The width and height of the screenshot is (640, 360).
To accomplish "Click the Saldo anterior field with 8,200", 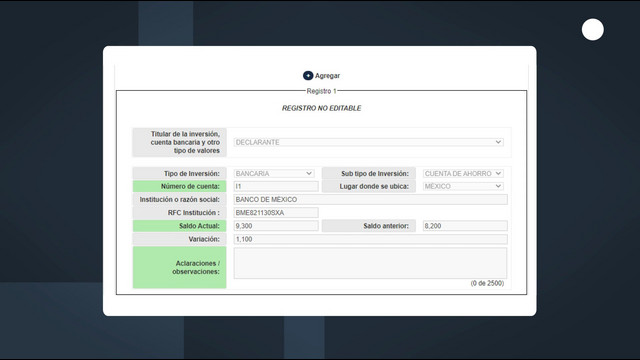I will 465,226.
